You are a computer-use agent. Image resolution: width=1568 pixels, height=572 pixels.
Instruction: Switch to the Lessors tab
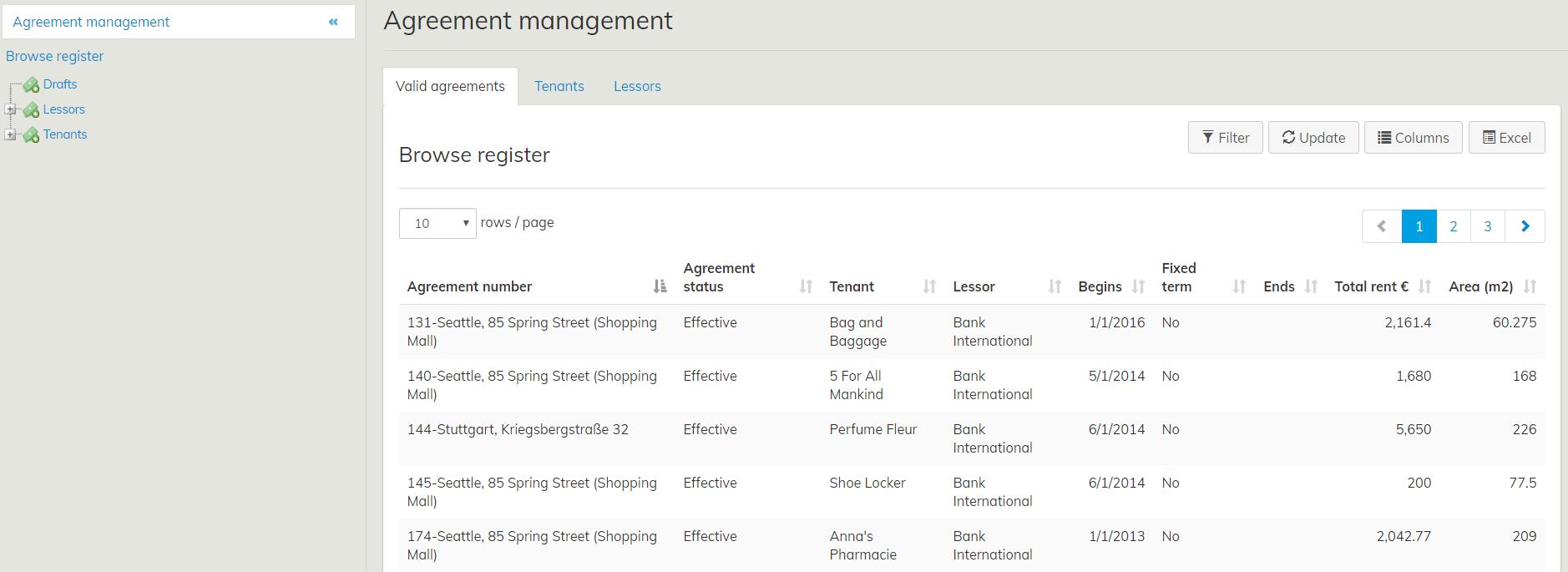pos(637,86)
